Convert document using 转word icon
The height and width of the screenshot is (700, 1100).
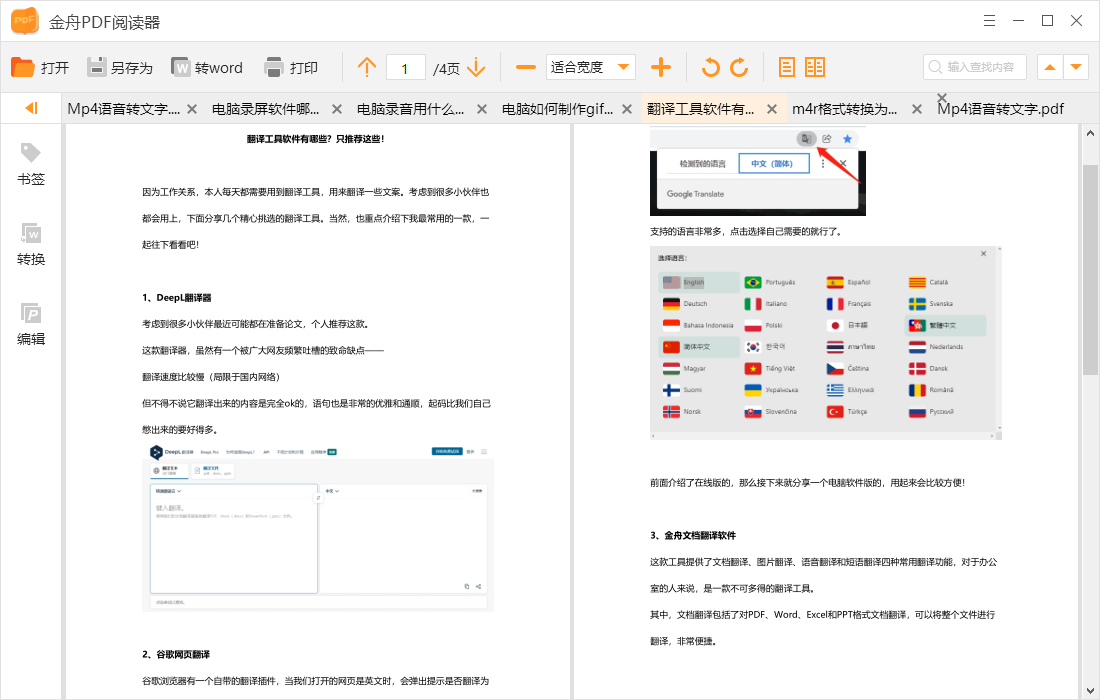pyautogui.click(x=181, y=67)
